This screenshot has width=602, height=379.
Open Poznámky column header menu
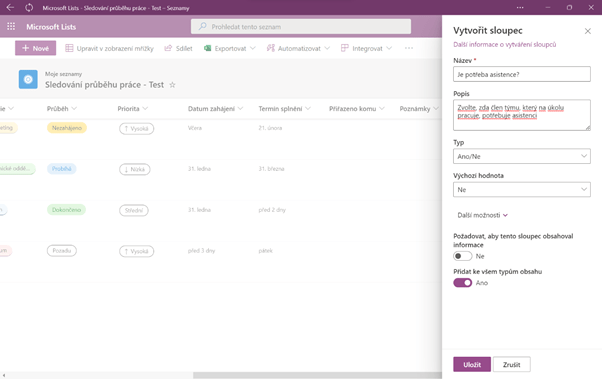[419, 109]
